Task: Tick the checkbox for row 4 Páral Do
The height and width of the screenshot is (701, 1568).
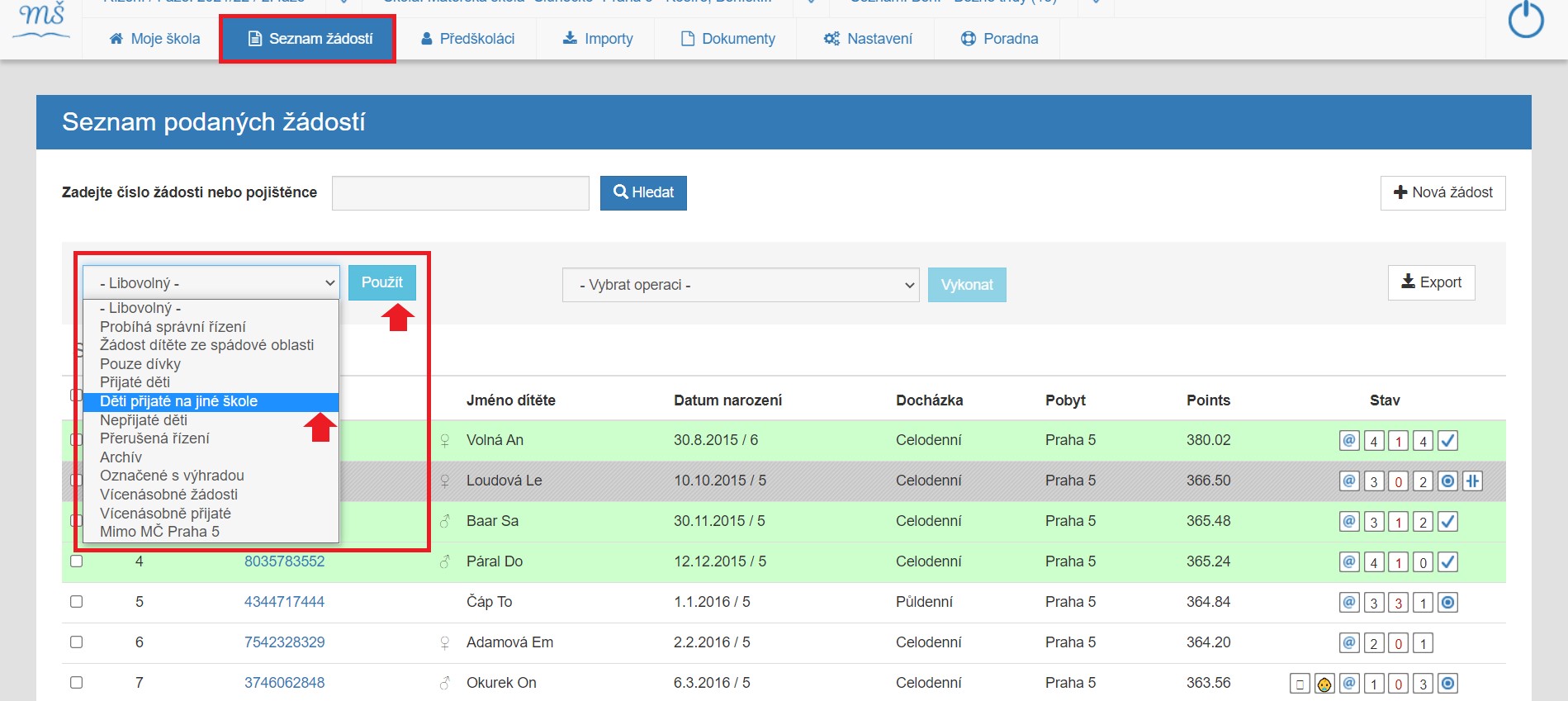Action: 77,561
